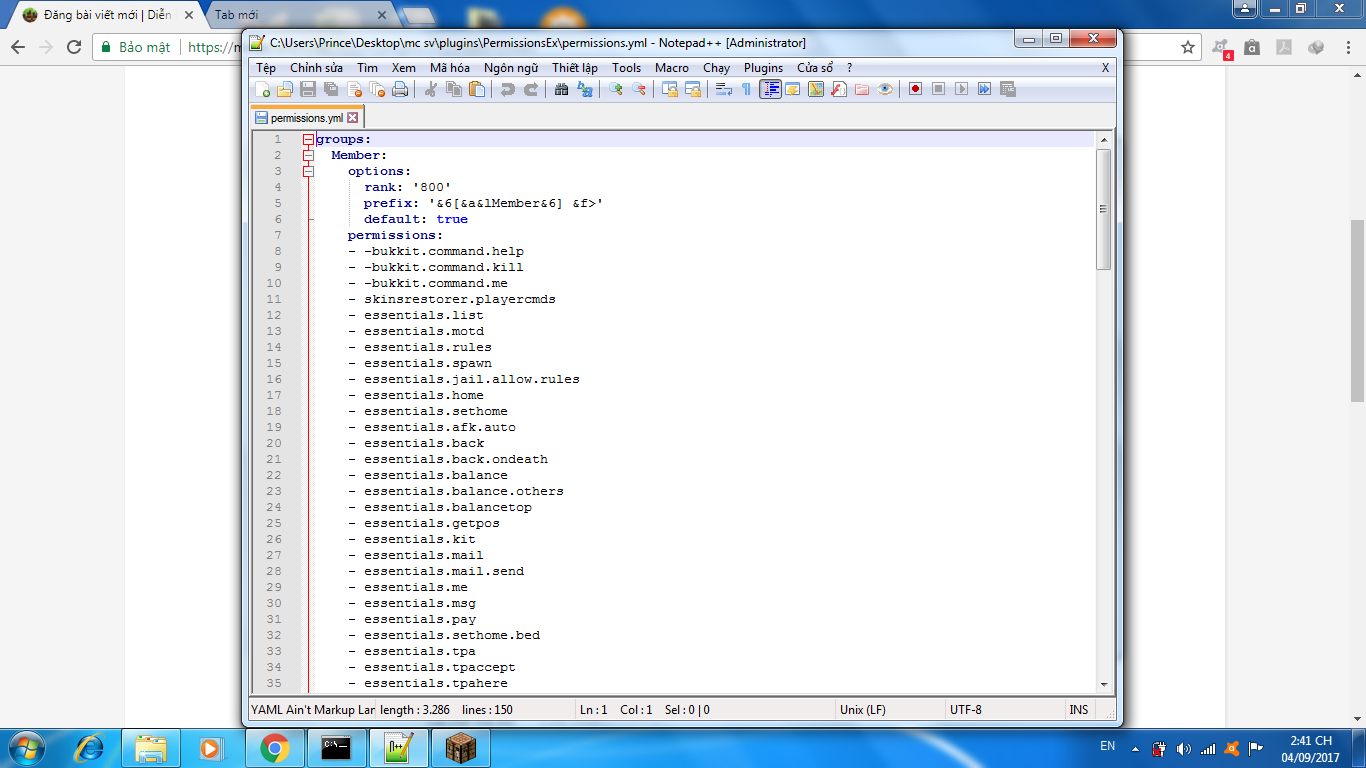The width and height of the screenshot is (1366, 768).
Task: Collapse the groups fold marker on line 1
Action: tap(309, 140)
